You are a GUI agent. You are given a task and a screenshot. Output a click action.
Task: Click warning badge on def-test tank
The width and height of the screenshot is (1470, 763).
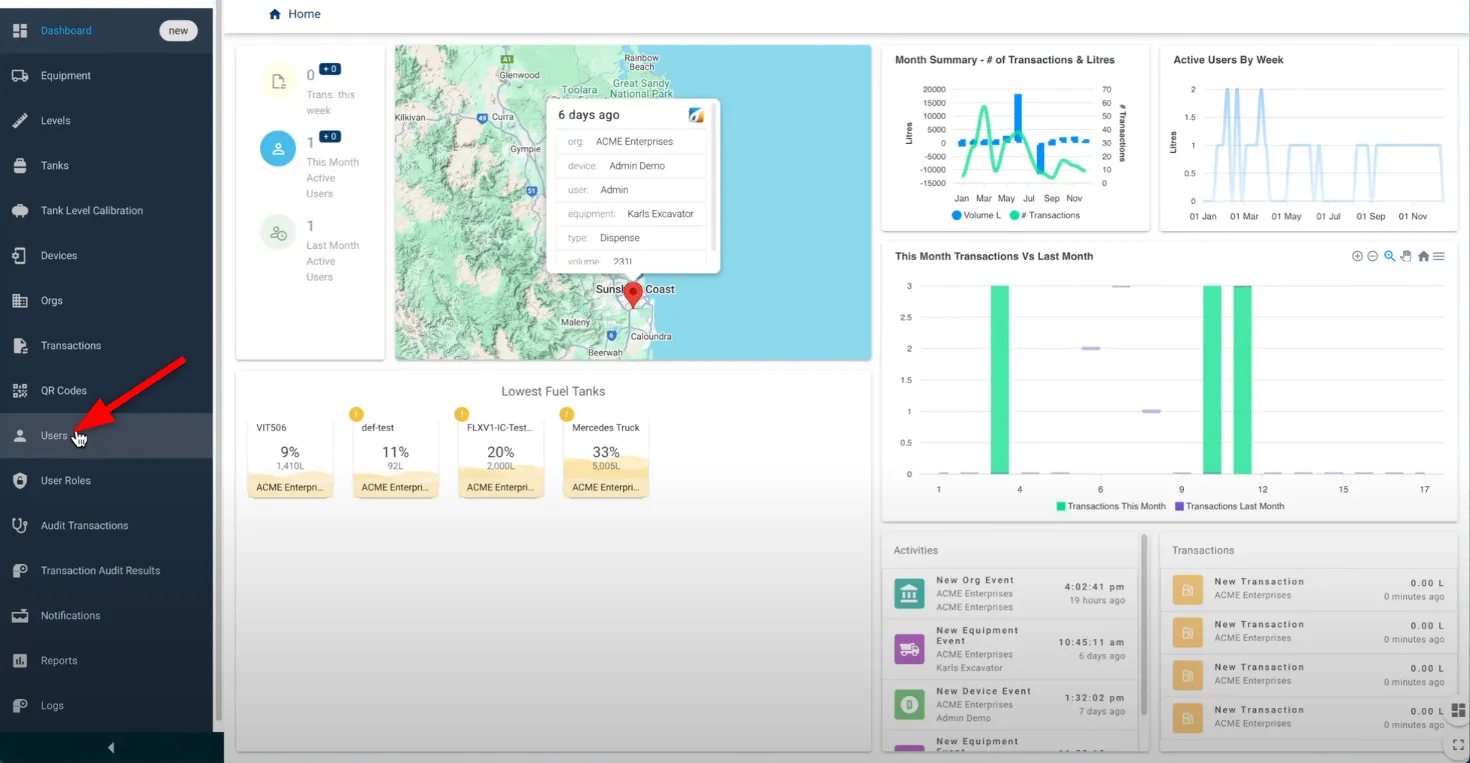pyautogui.click(x=355, y=414)
